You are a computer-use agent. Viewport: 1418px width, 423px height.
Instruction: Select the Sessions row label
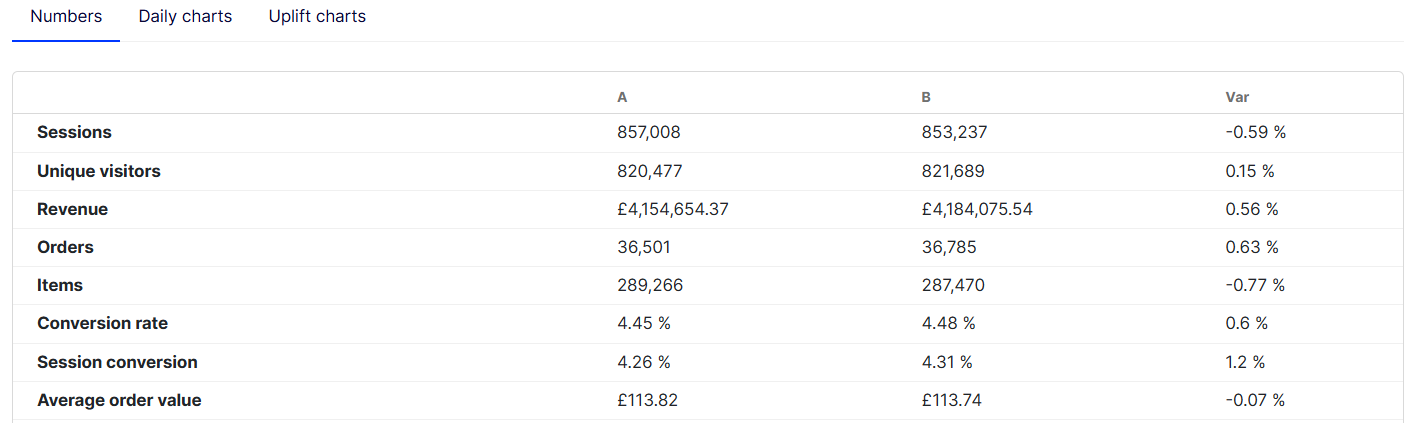74,133
